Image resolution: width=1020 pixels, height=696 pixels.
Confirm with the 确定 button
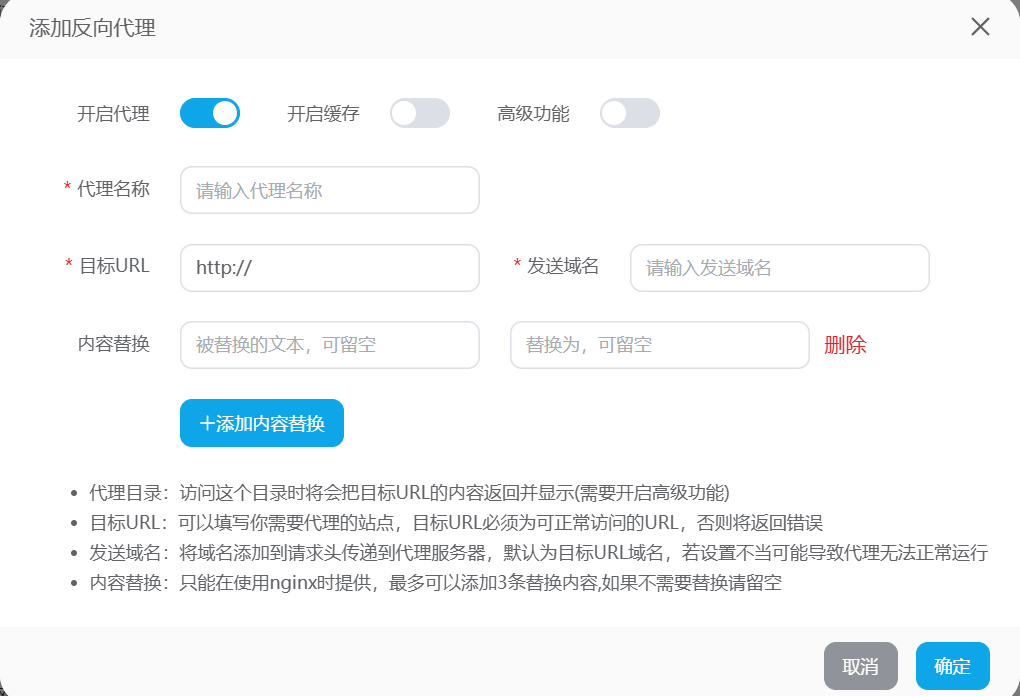[x=952, y=666]
